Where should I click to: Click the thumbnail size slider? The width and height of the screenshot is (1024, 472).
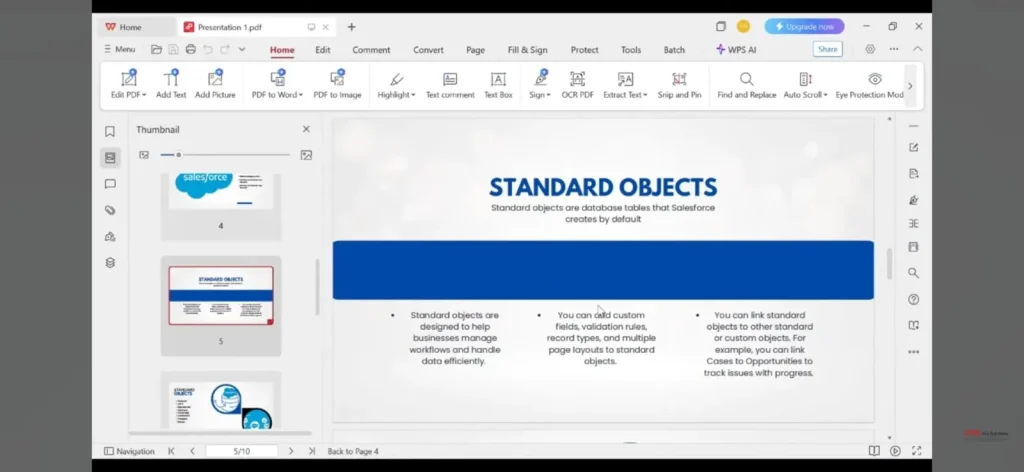(225, 155)
